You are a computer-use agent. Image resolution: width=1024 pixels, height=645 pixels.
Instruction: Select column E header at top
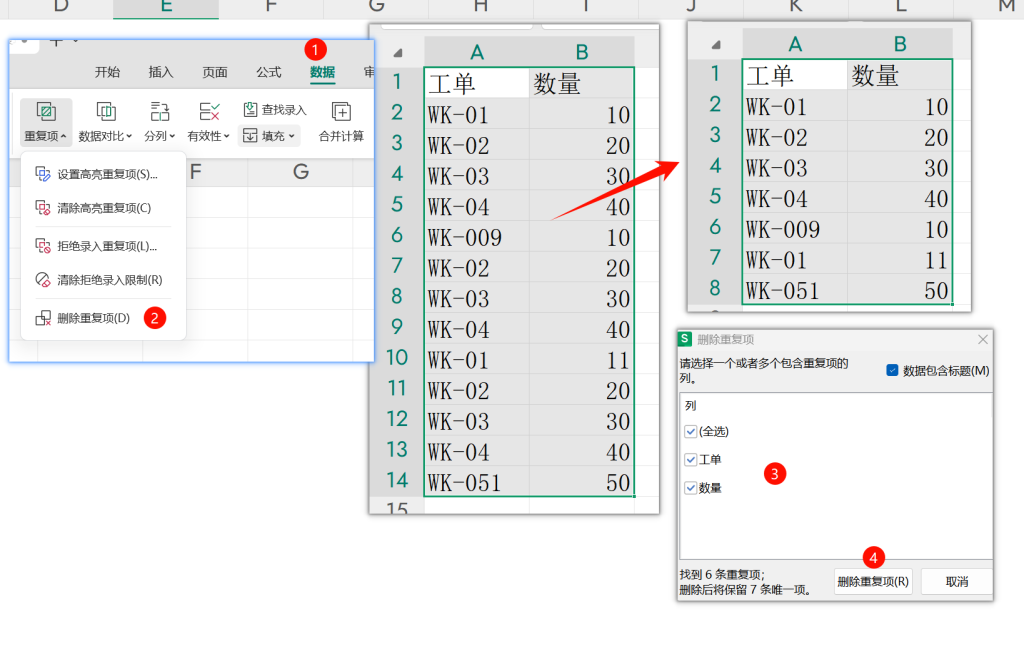pyautogui.click(x=166, y=7)
